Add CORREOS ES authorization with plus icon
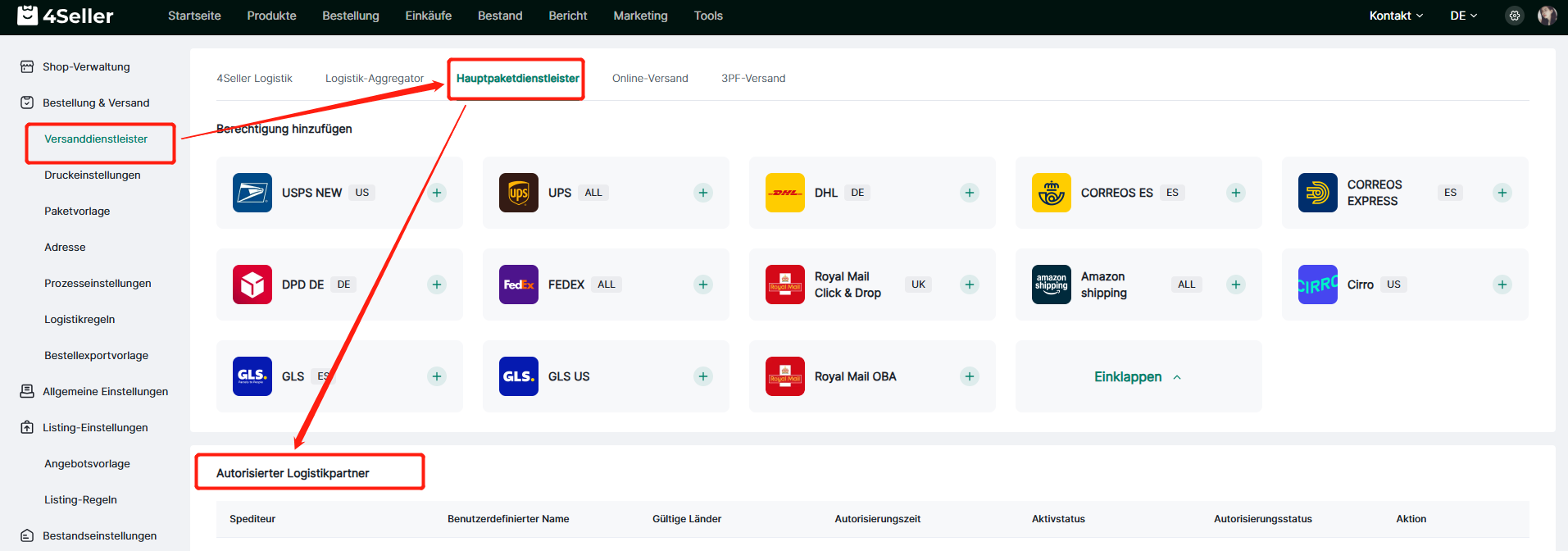The height and width of the screenshot is (551, 1568). (1236, 193)
